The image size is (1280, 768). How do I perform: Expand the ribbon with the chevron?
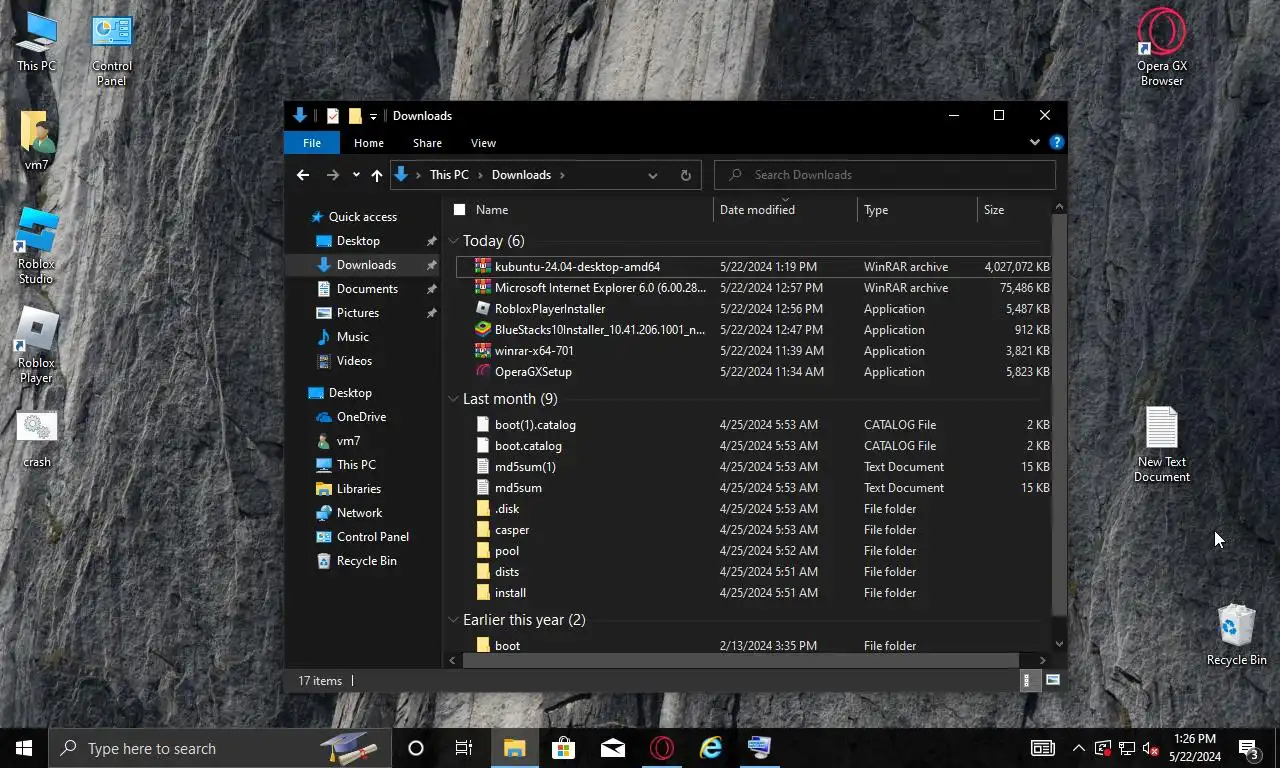(x=1035, y=143)
